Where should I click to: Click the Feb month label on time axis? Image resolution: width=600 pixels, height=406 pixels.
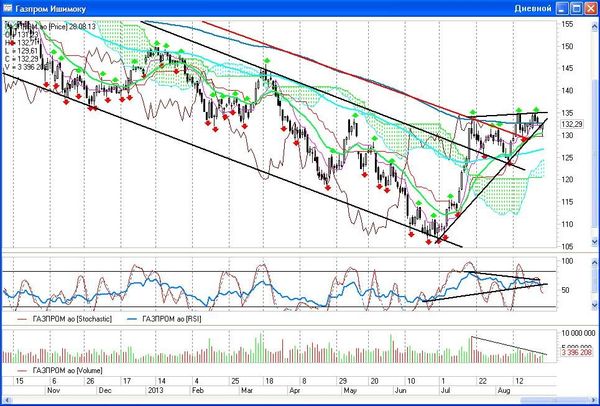point(197,390)
